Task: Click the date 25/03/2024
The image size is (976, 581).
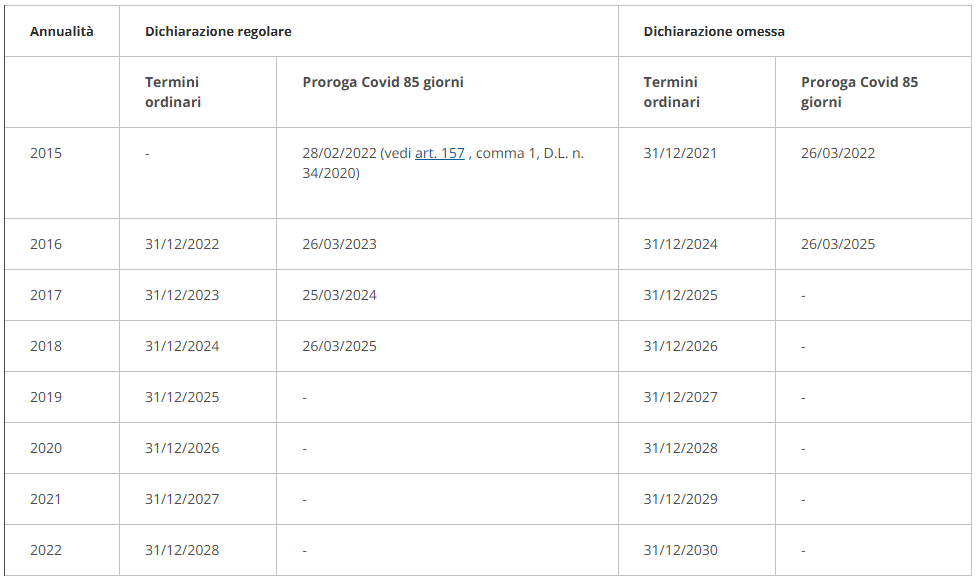Action: 339,295
